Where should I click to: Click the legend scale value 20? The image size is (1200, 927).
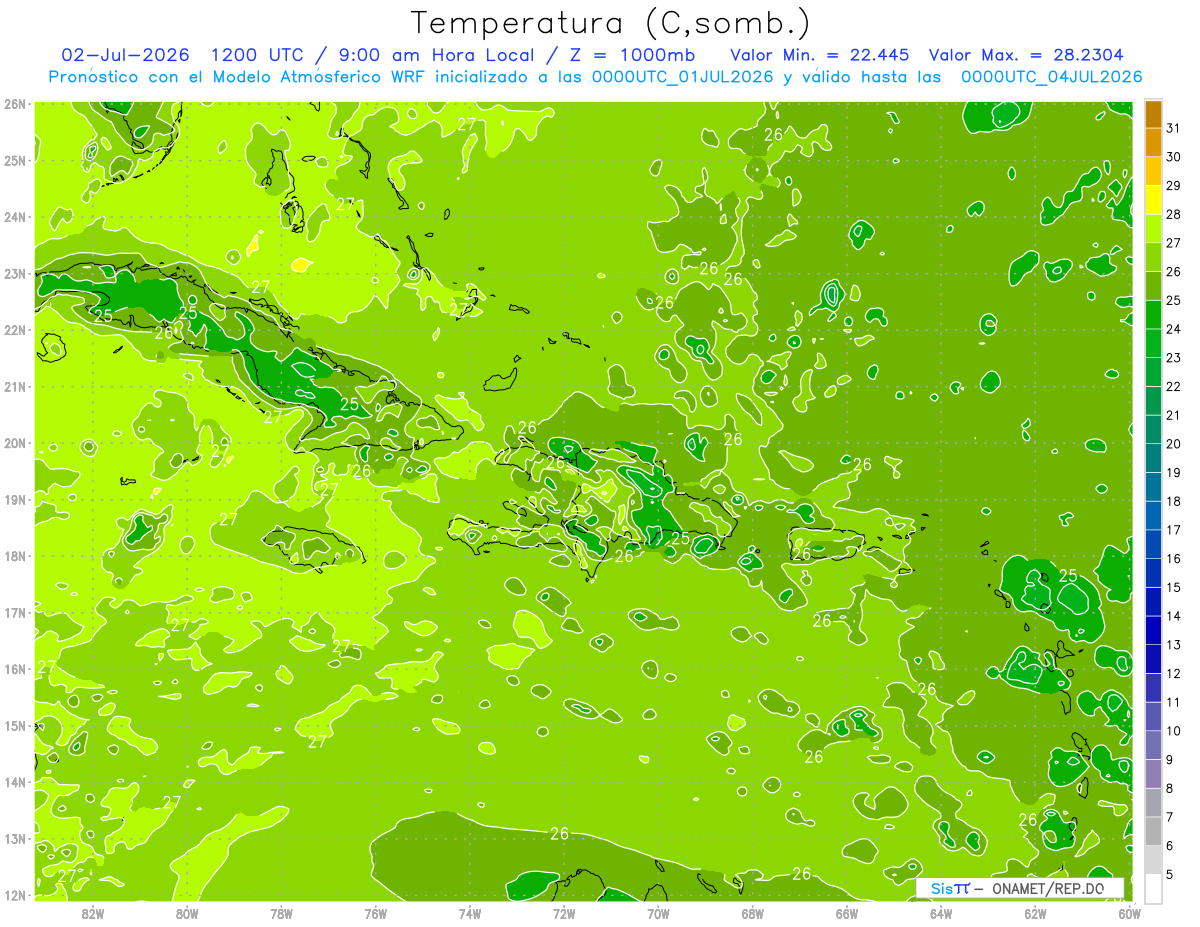[1173, 444]
